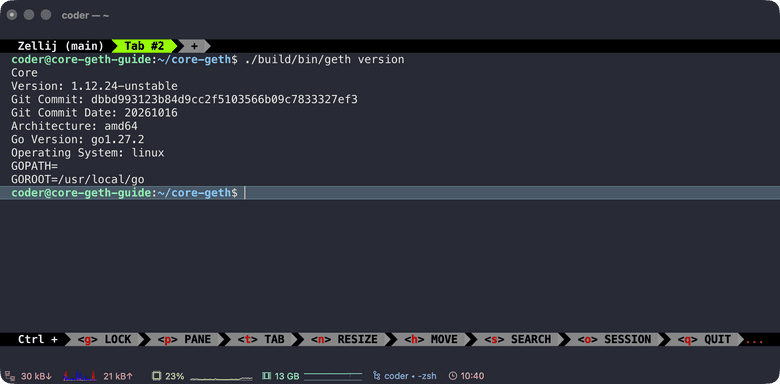780x384 pixels.
Task: Click the CPU chip icon
Action: [x=156, y=376]
